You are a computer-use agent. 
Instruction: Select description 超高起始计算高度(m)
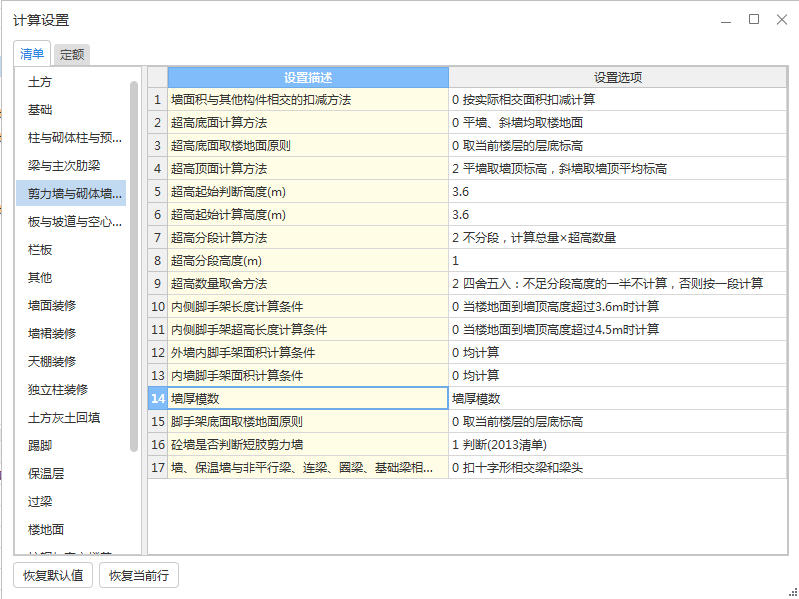pyautogui.click(x=308, y=214)
